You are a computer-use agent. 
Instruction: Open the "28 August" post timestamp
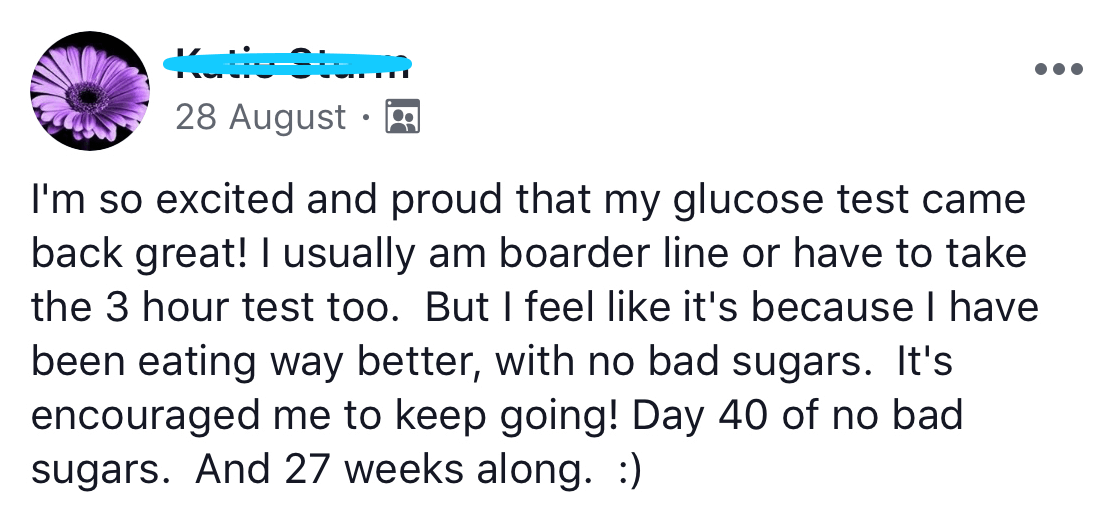260,117
